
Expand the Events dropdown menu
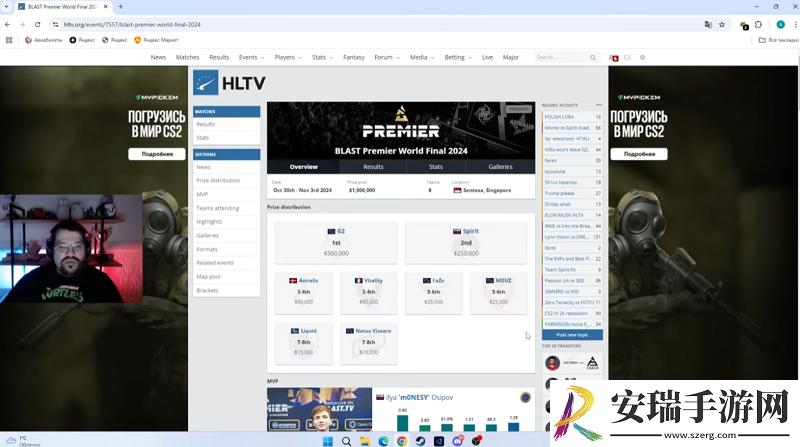[x=252, y=58]
